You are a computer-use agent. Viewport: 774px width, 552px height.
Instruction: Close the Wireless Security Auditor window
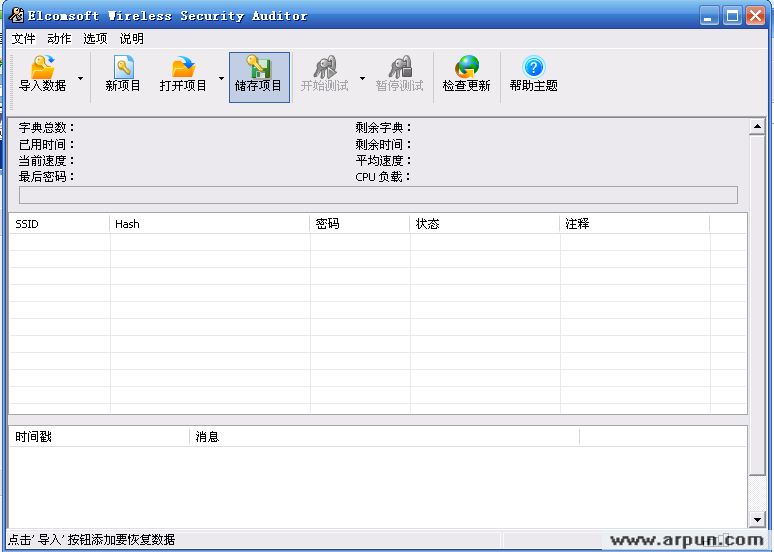tap(756, 16)
